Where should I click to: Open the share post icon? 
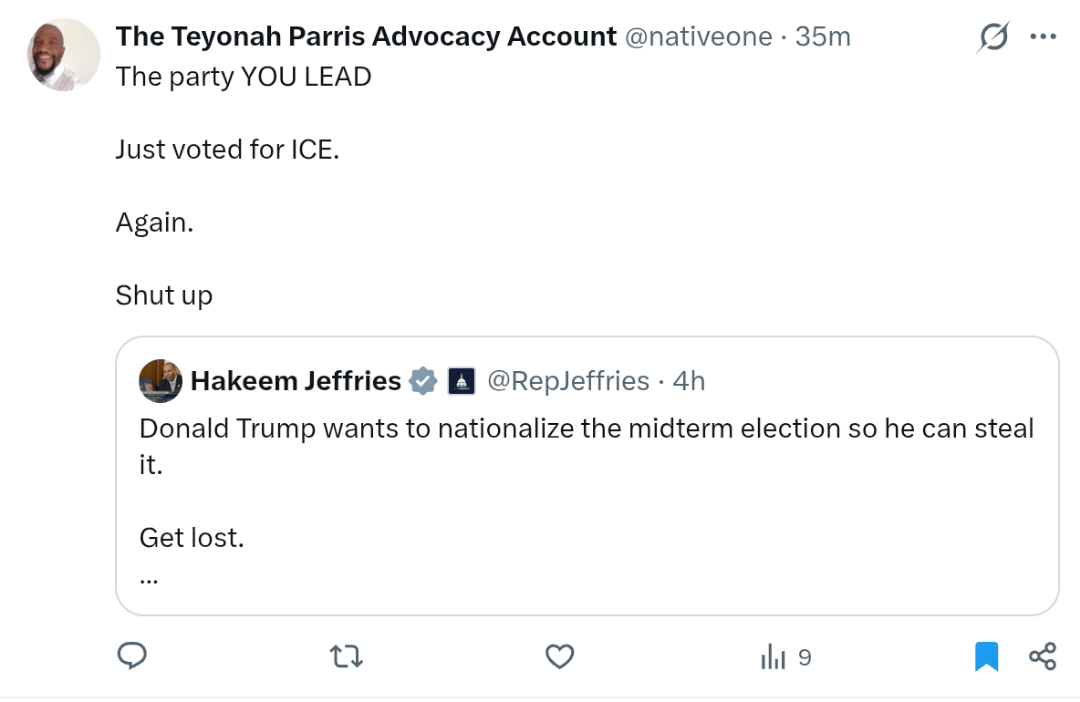coord(1042,656)
